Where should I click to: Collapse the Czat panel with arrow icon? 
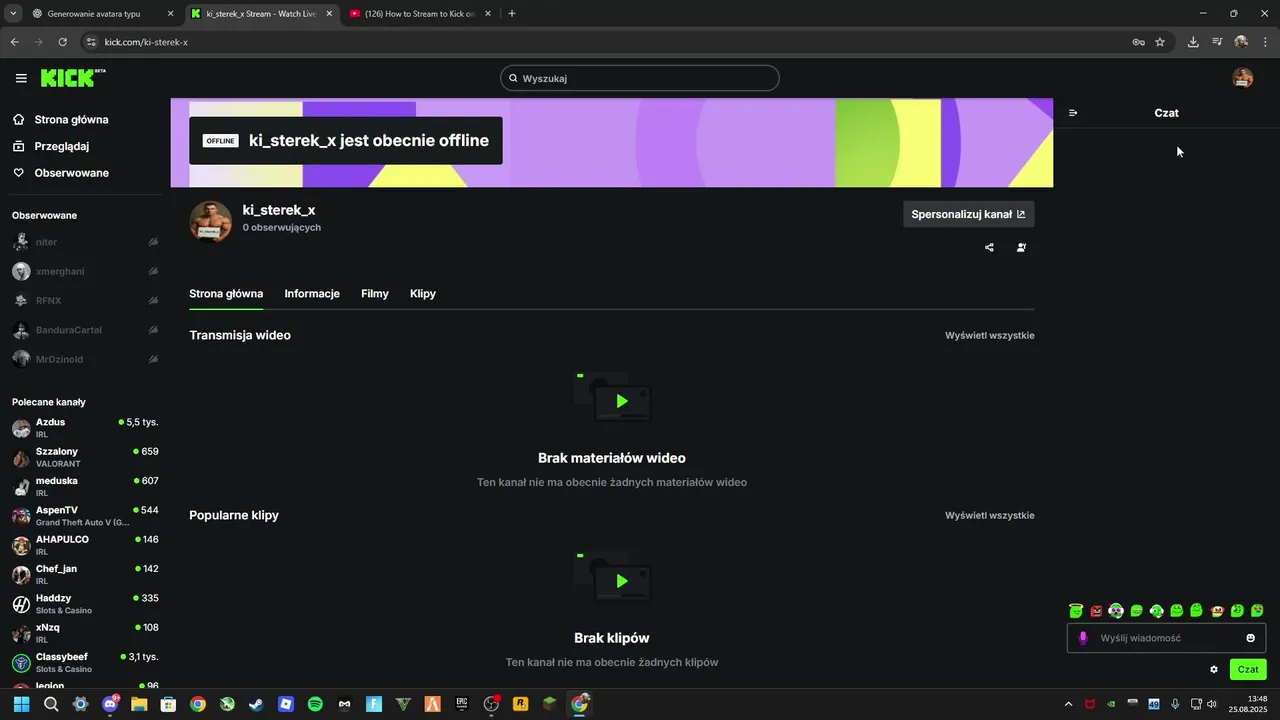[x=1073, y=113]
